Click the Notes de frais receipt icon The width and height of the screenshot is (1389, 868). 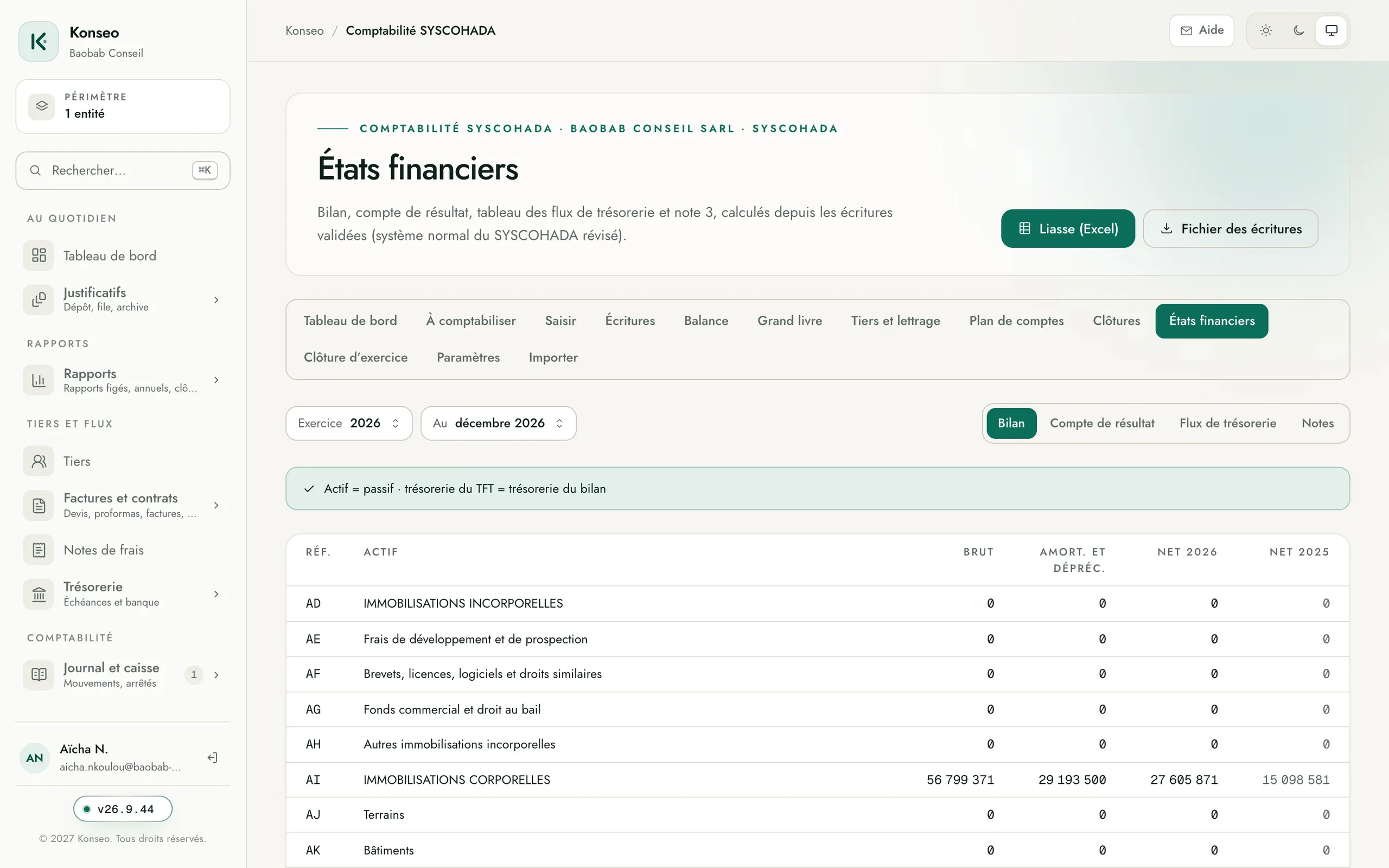(x=39, y=550)
